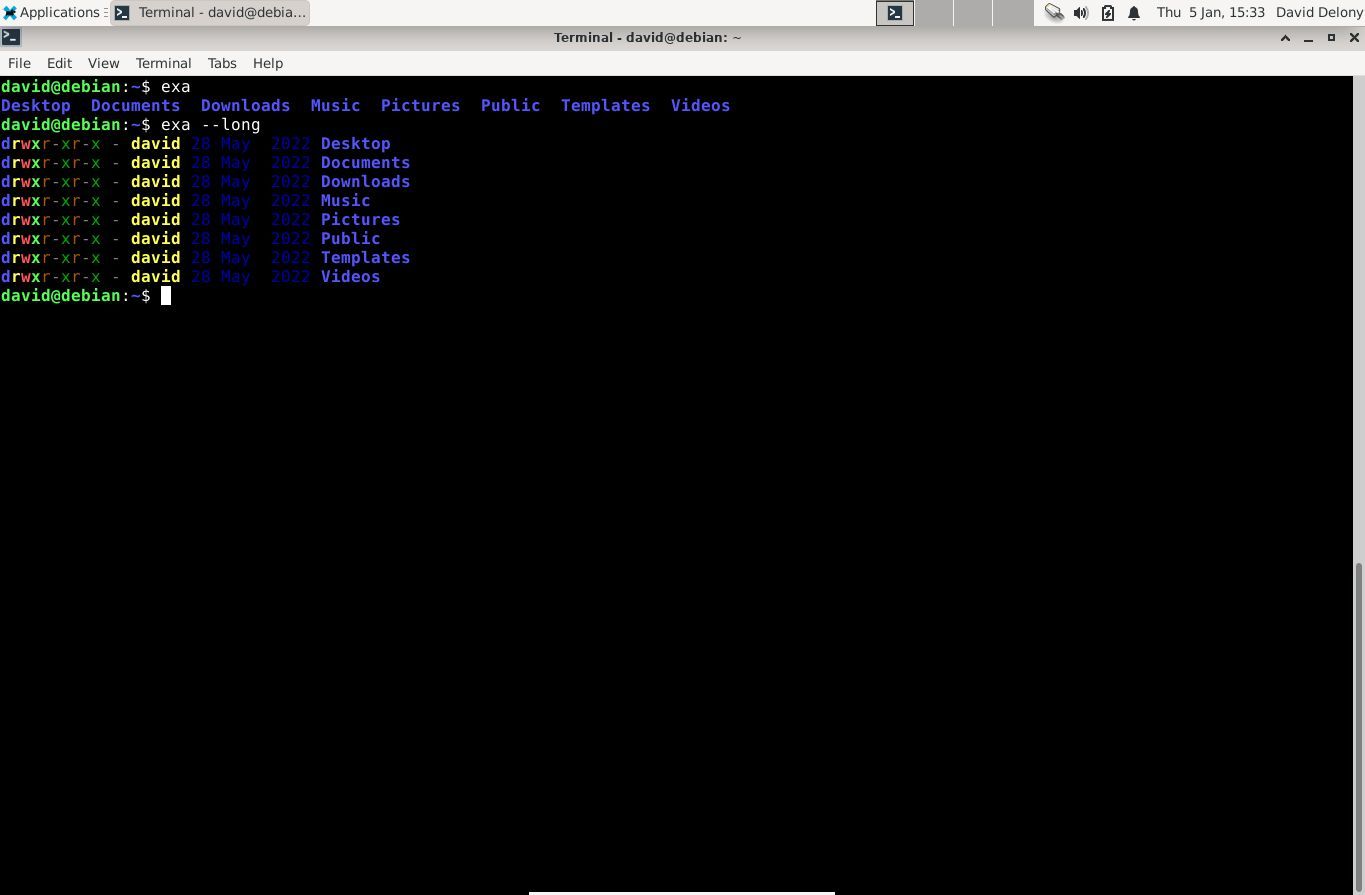
Task: Roll up the terminal window with the caret button
Action: (x=1285, y=38)
